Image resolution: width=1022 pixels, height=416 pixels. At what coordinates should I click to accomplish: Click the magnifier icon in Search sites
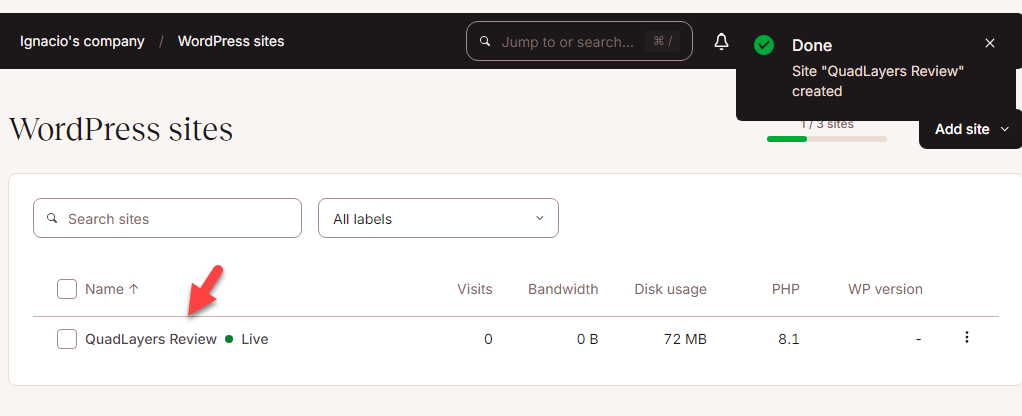click(52, 218)
